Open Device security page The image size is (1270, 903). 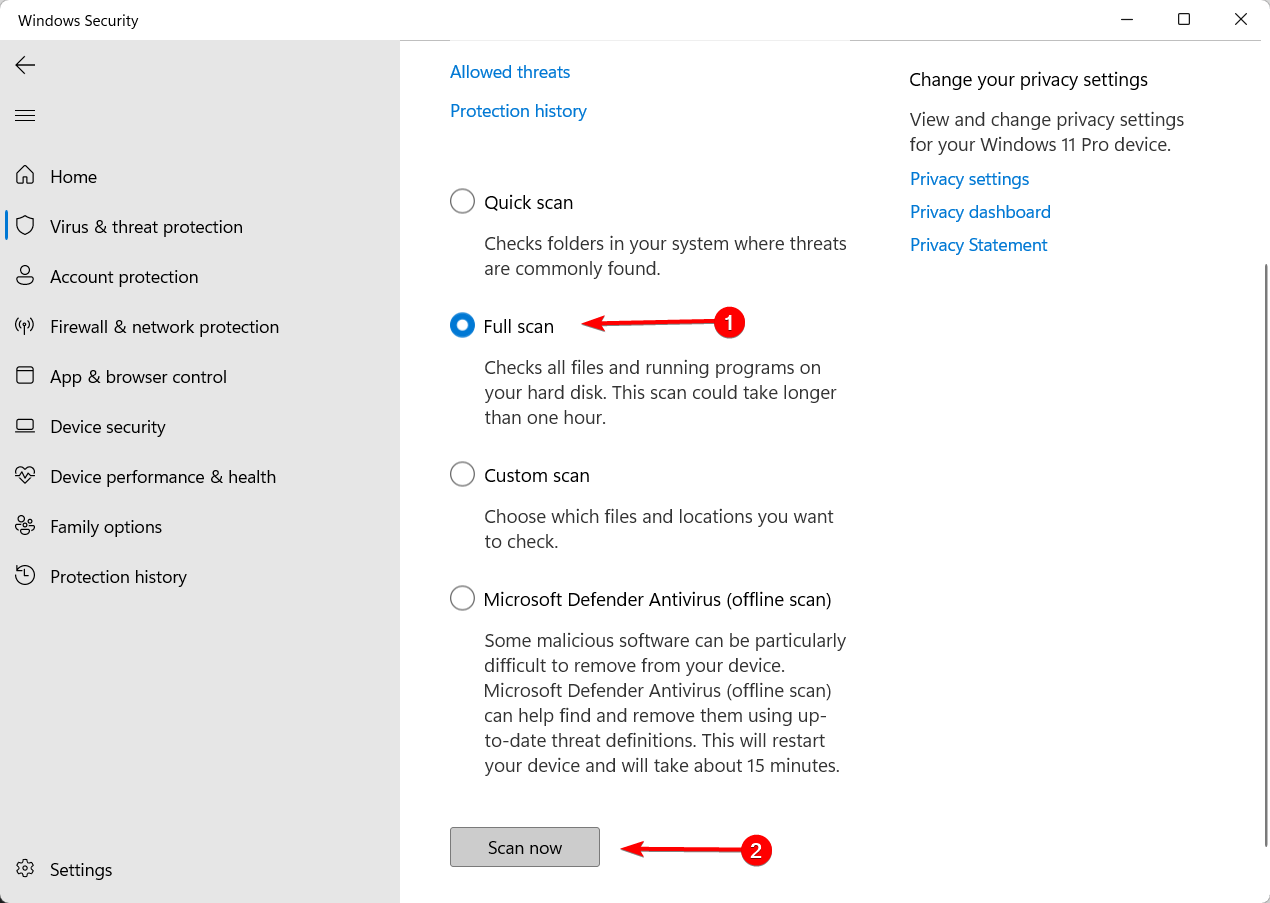(200, 426)
